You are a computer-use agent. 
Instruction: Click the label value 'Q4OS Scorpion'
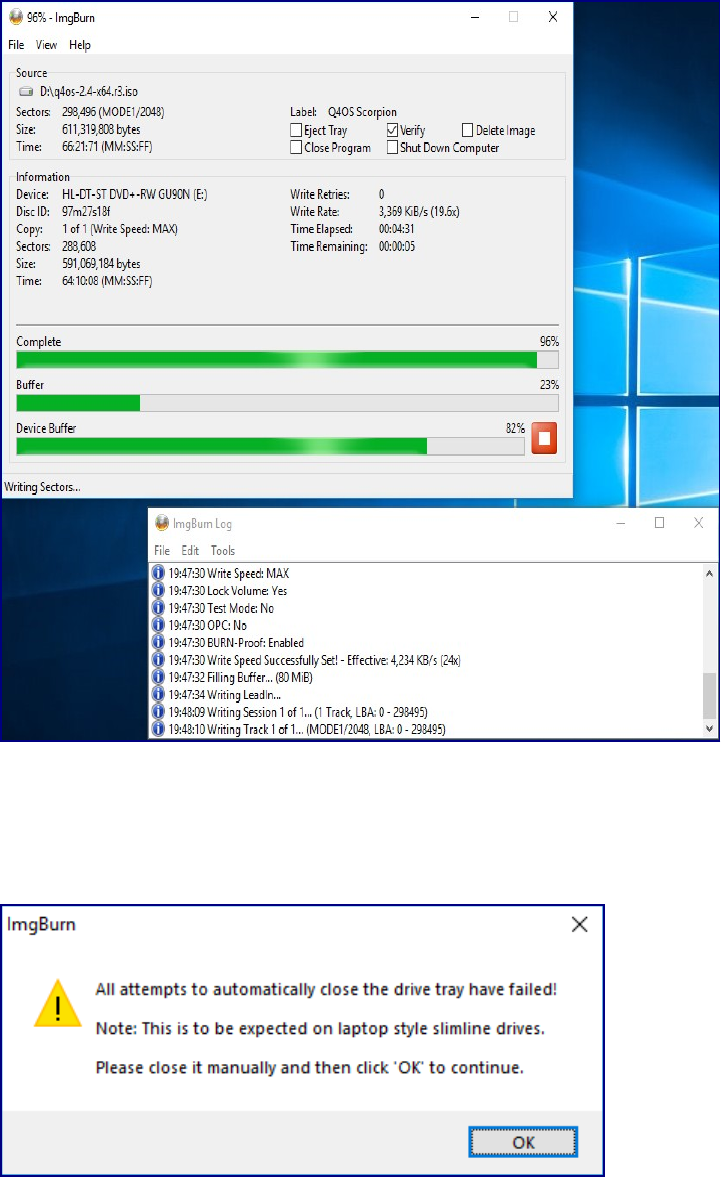point(362,112)
